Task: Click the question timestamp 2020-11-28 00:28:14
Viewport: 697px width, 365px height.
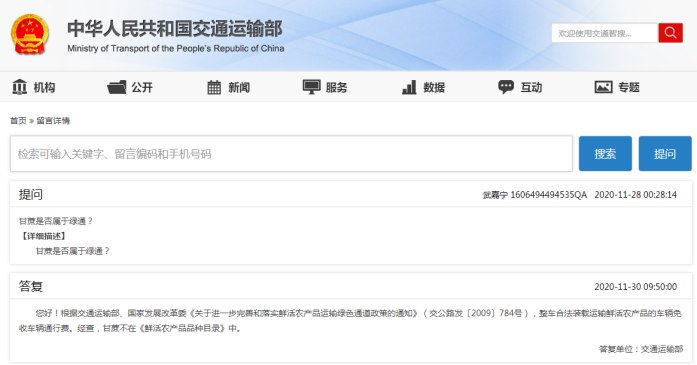Action: (x=636, y=195)
